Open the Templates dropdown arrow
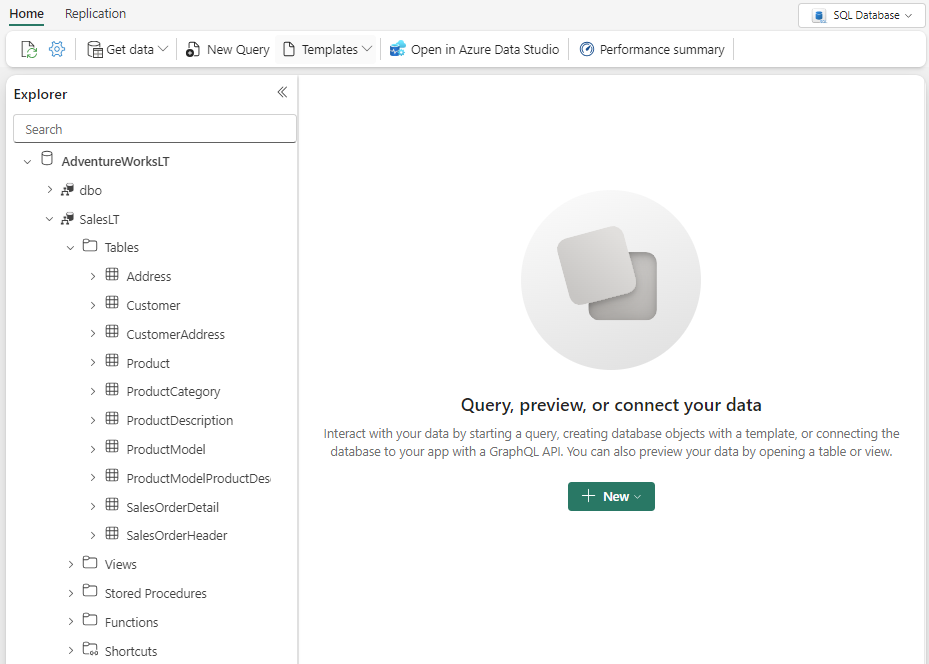 tap(367, 49)
